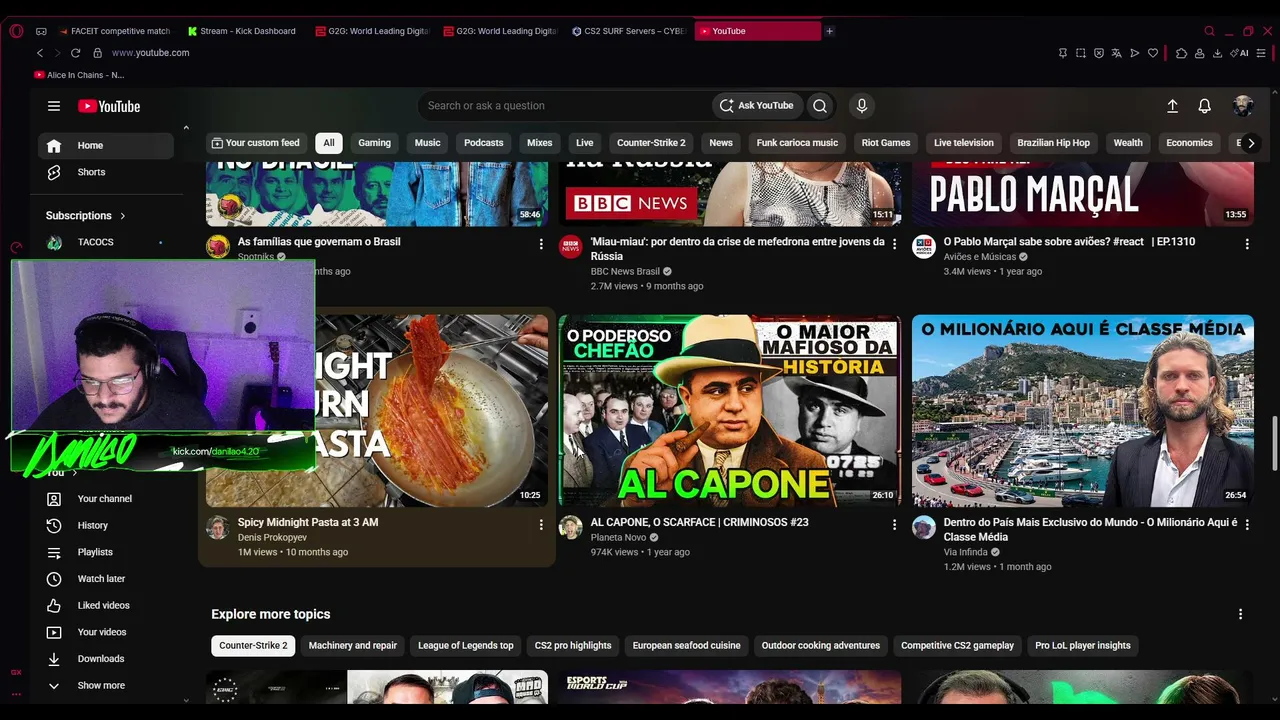The height and width of the screenshot is (720, 1280).
Task: Click the page vertical scrollbar thumb
Action: 1274,441
